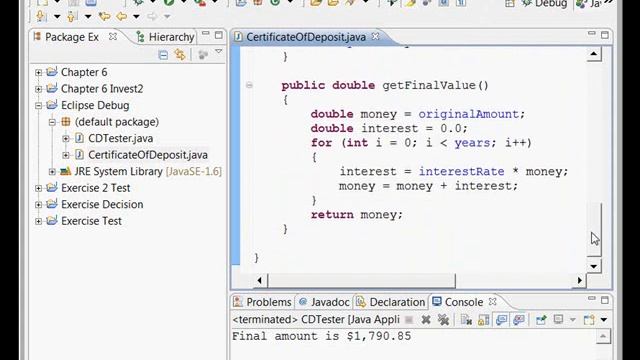Select CertificateOfDeposit.java in the tree
640x360 pixels.
point(148,155)
